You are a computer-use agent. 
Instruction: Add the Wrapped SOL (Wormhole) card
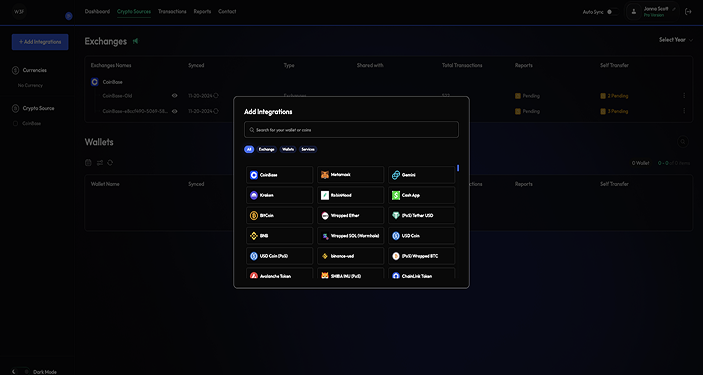[351, 235]
